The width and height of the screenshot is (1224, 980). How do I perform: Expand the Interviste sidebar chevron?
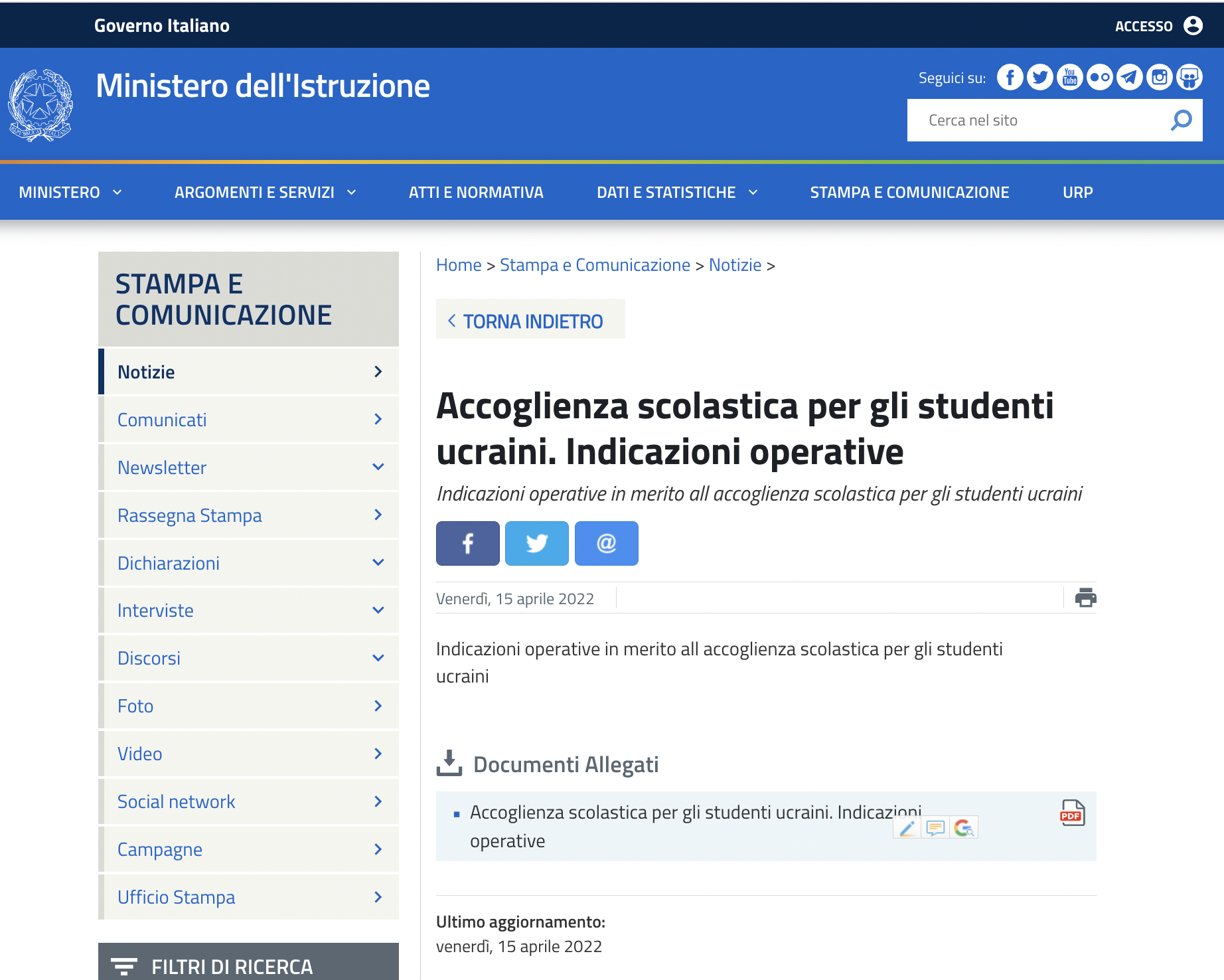point(378,610)
